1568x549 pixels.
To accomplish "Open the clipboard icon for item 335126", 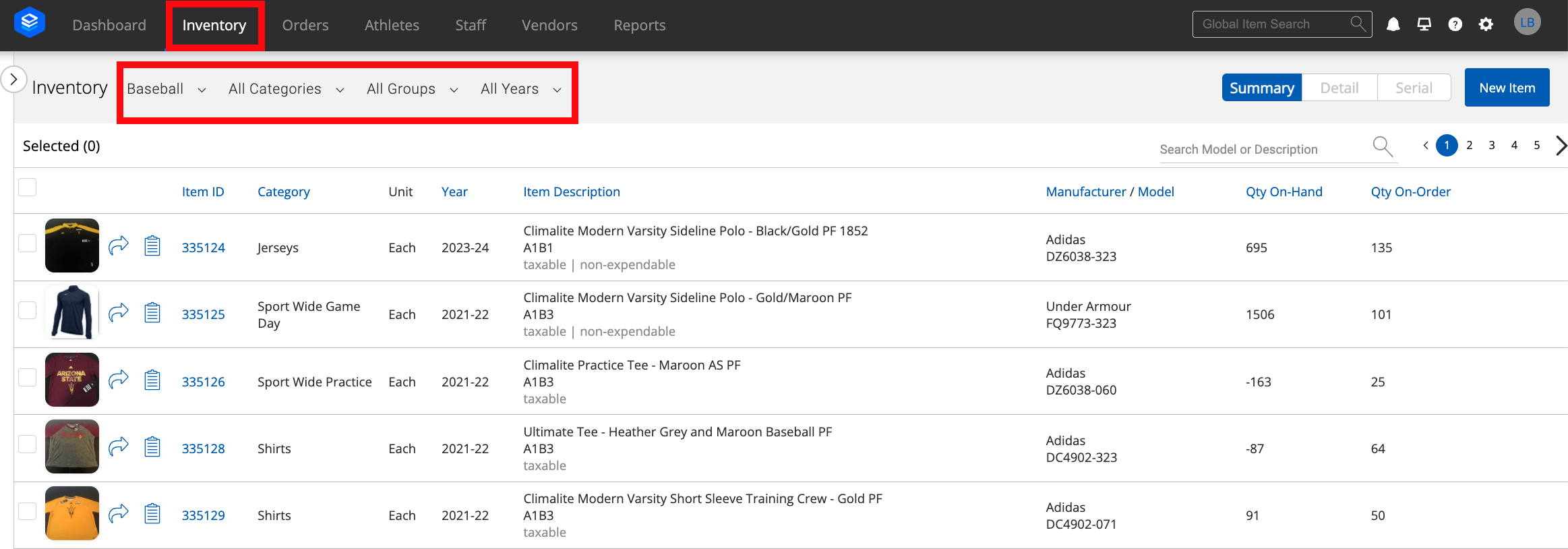I will pos(152,380).
